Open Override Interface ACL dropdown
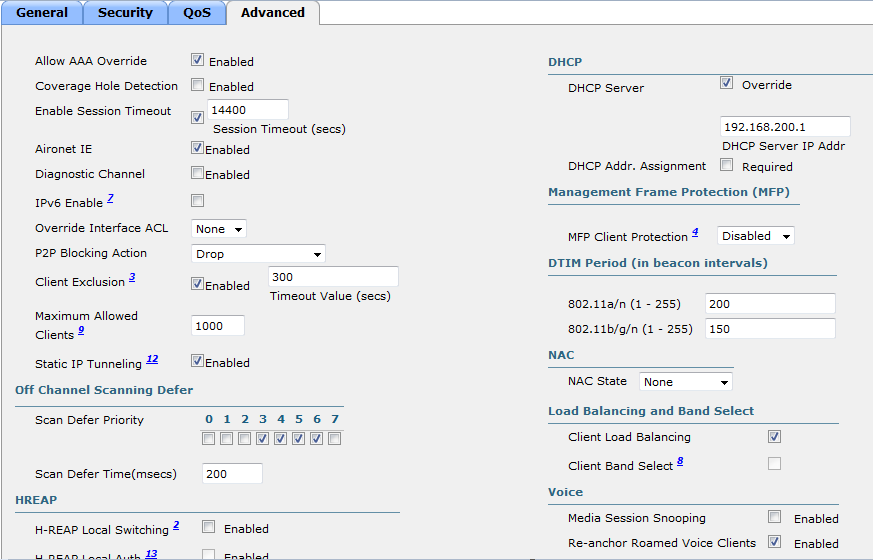 [x=219, y=229]
